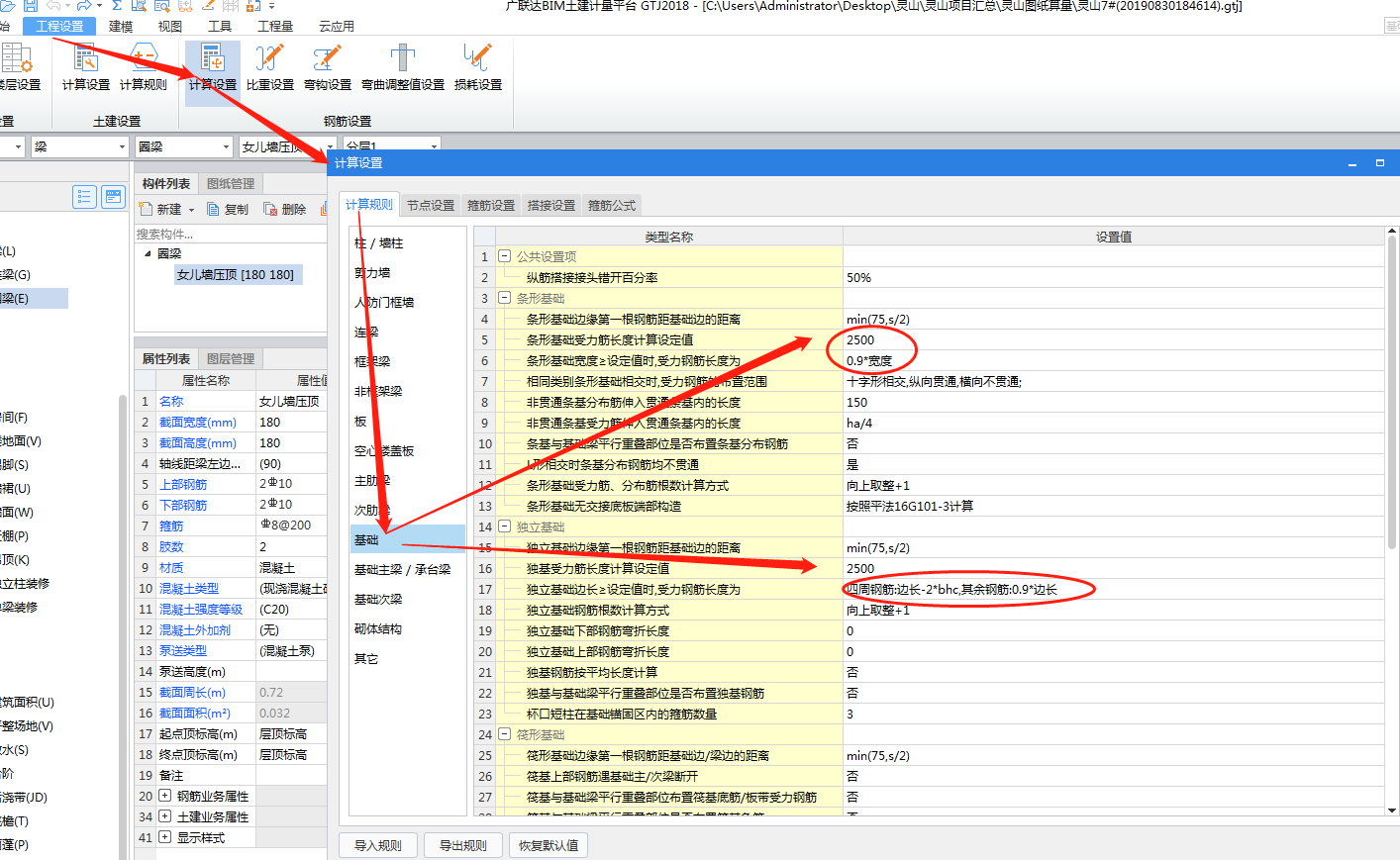Image resolution: width=1400 pixels, height=860 pixels.
Task: Click the 新建 new component icon
Action: [145, 209]
